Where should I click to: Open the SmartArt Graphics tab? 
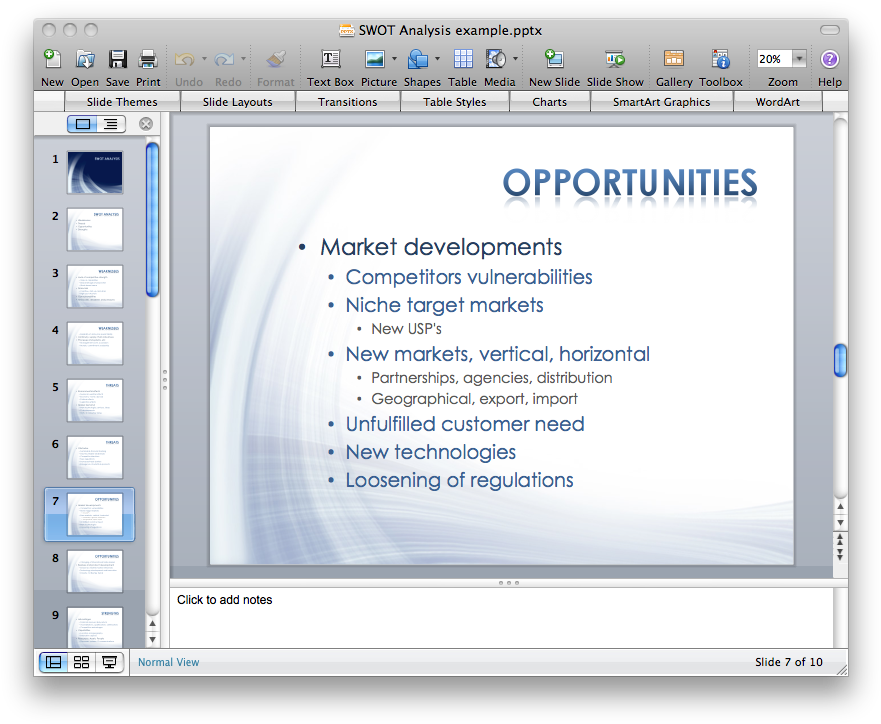(661, 102)
